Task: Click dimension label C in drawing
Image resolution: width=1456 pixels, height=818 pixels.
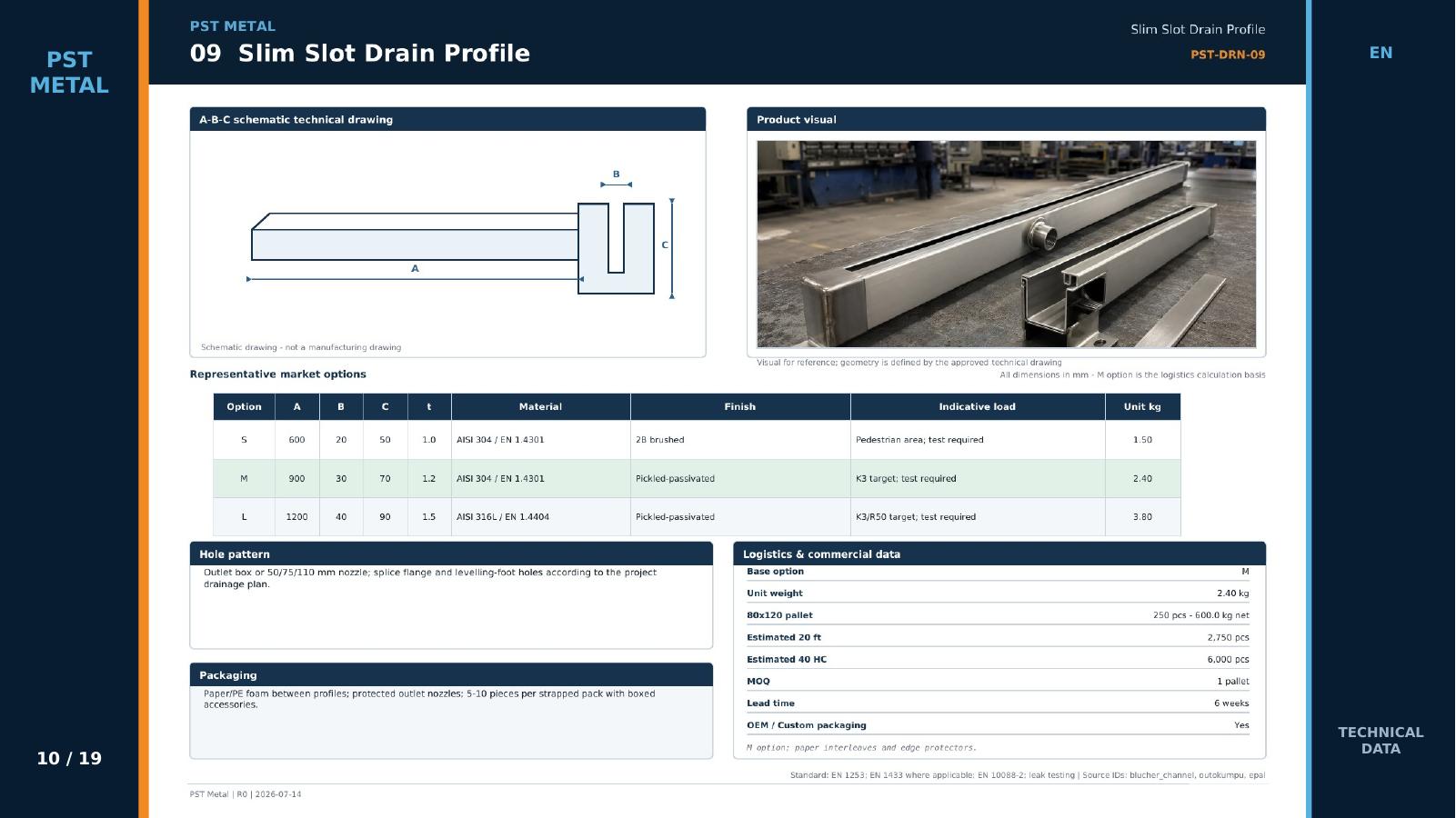Action: pyautogui.click(x=665, y=244)
